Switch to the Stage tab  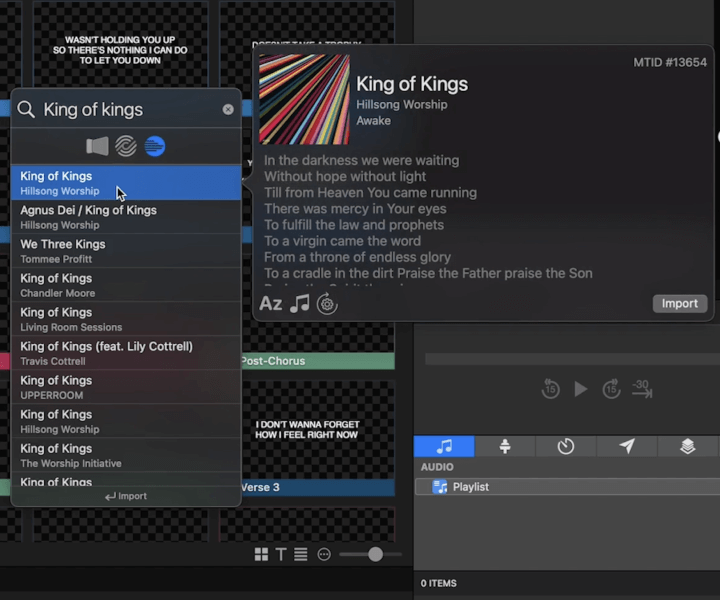(x=505, y=446)
